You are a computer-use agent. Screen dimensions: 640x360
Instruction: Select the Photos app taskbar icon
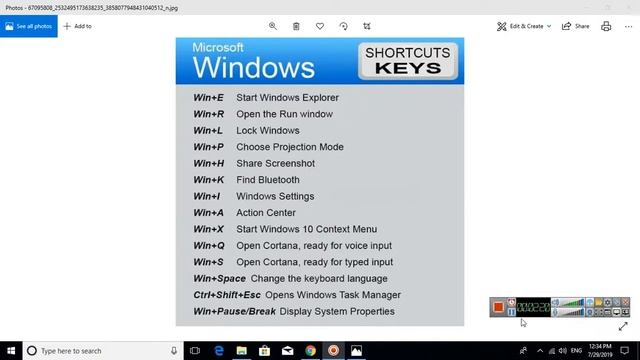(x=356, y=351)
